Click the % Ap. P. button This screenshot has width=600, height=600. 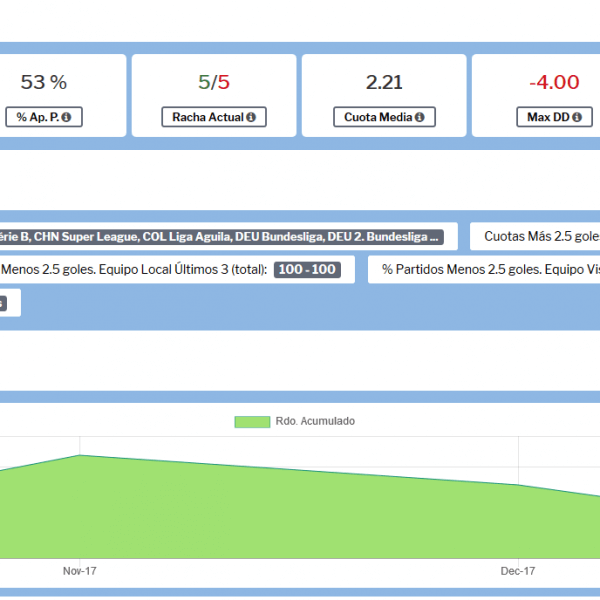tap(44, 117)
